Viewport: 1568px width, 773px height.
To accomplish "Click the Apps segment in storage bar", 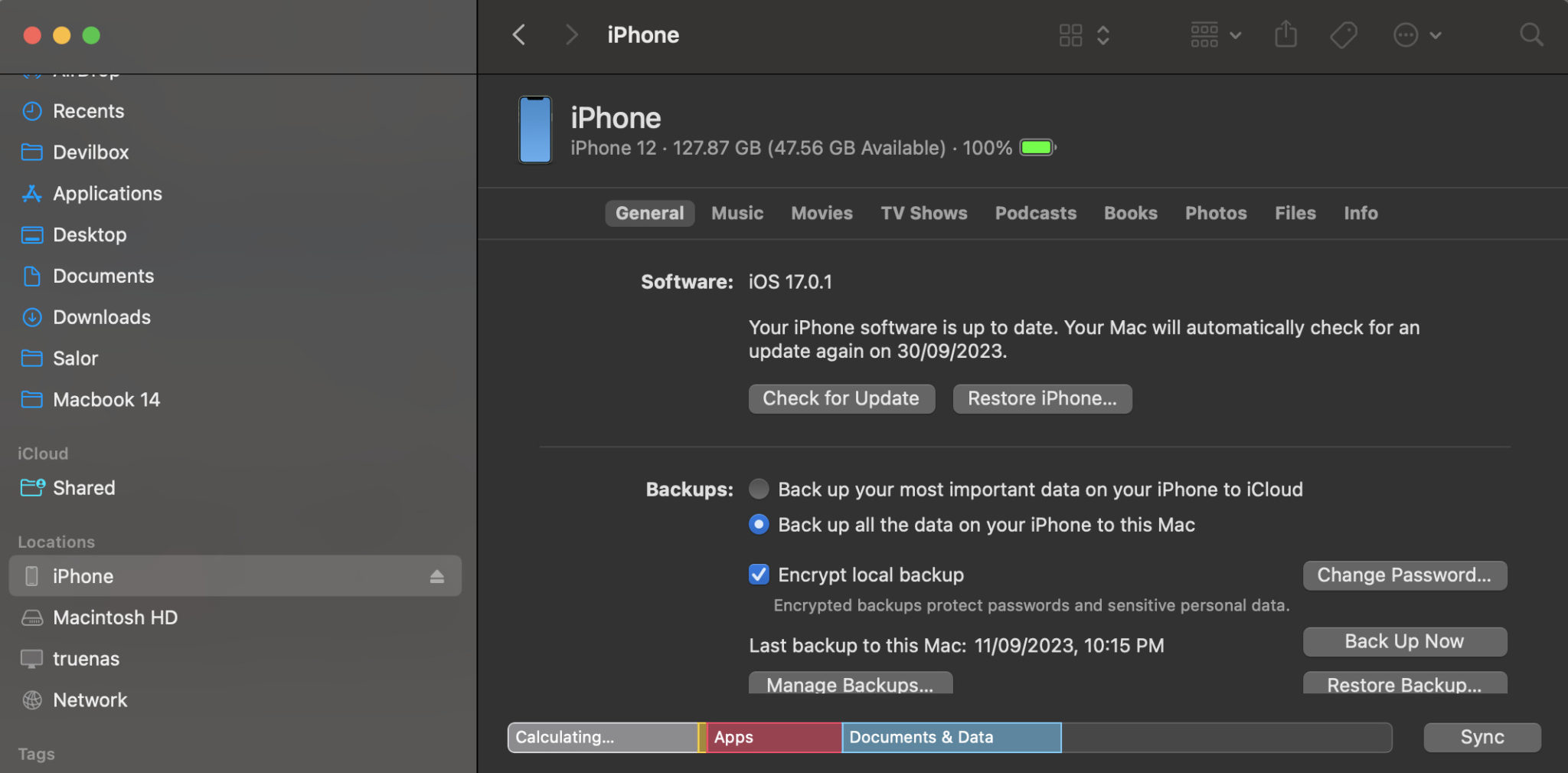I will point(773,737).
